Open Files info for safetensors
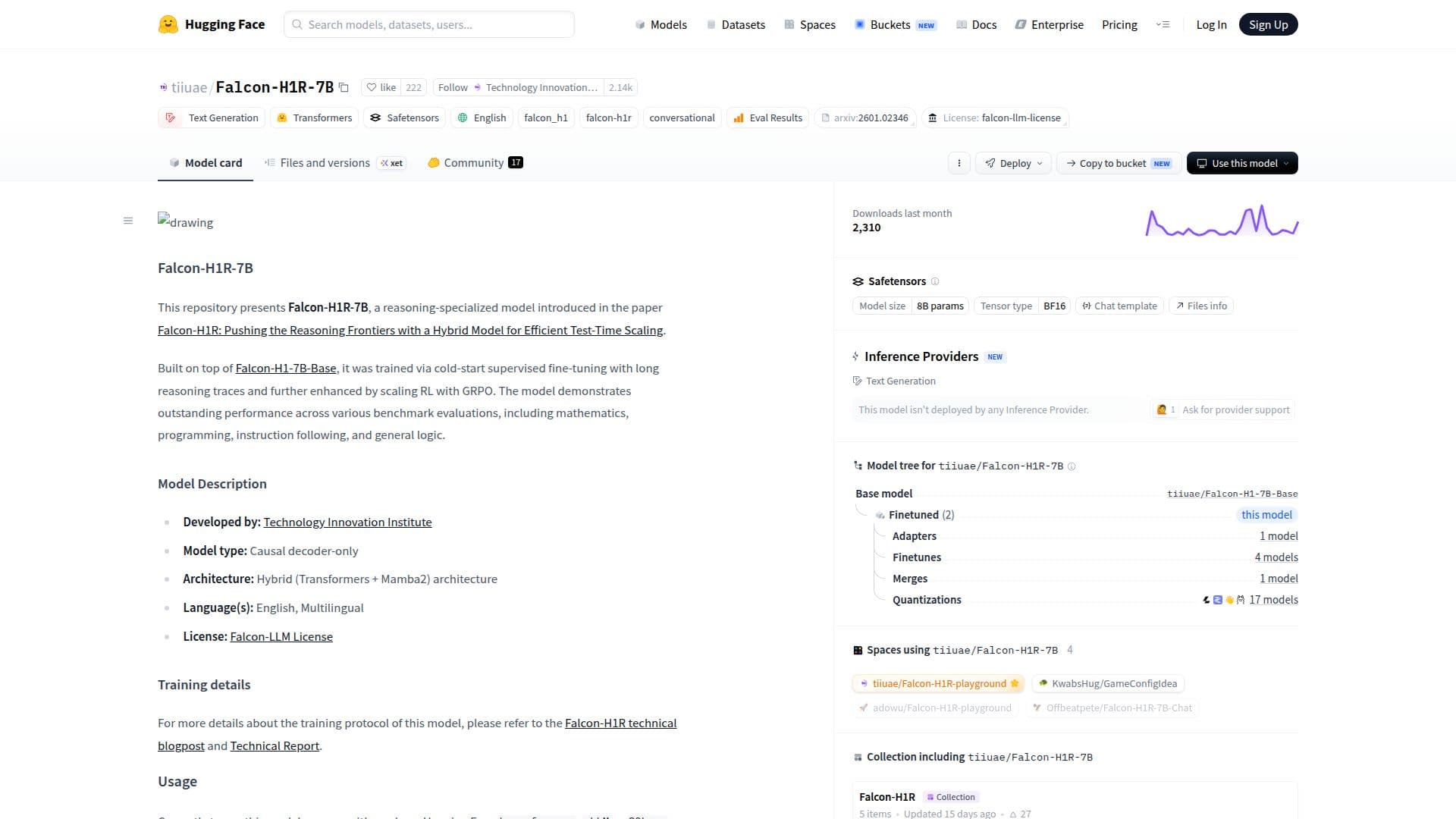This screenshot has height=819, width=1456. click(1201, 306)
